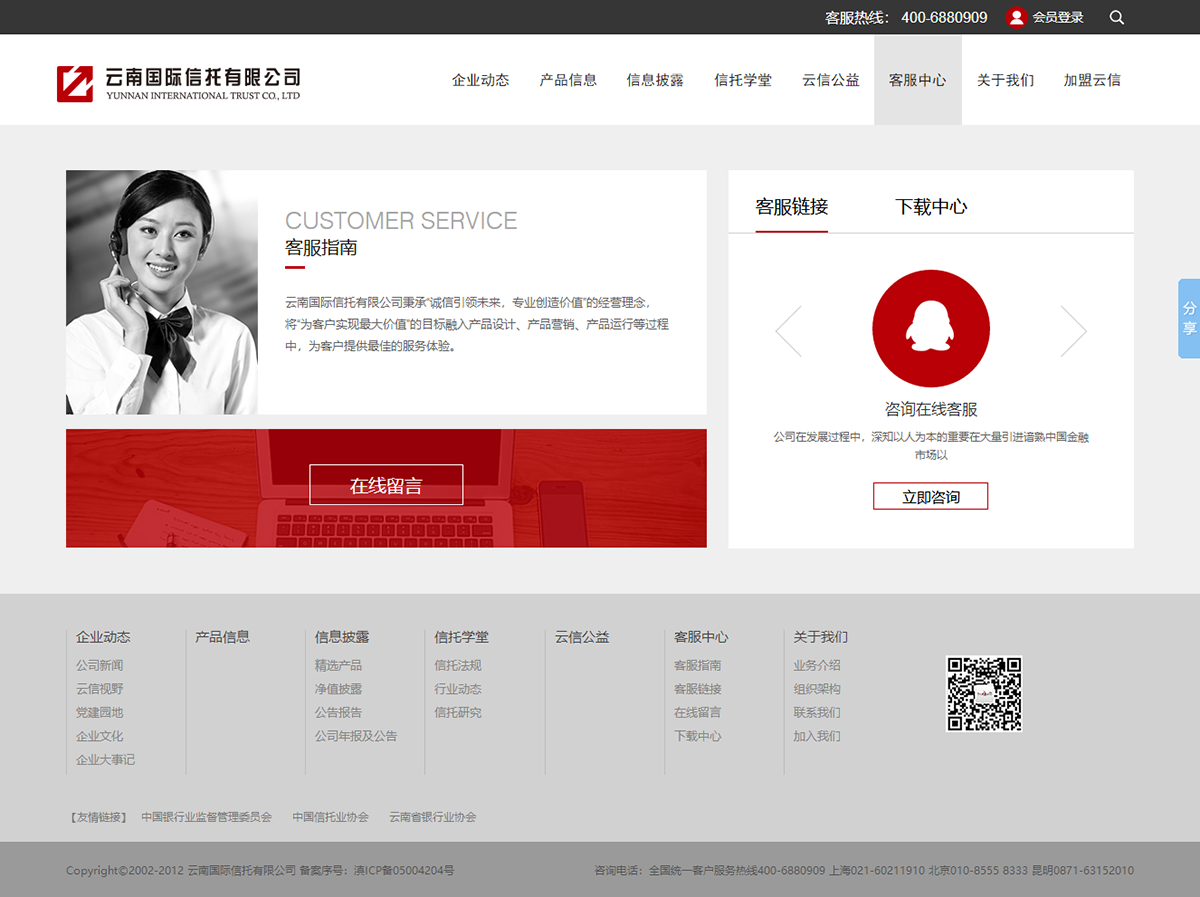Click the 在线留言 button on red banner
1200x897 pixels.
[x=386, y=486]
